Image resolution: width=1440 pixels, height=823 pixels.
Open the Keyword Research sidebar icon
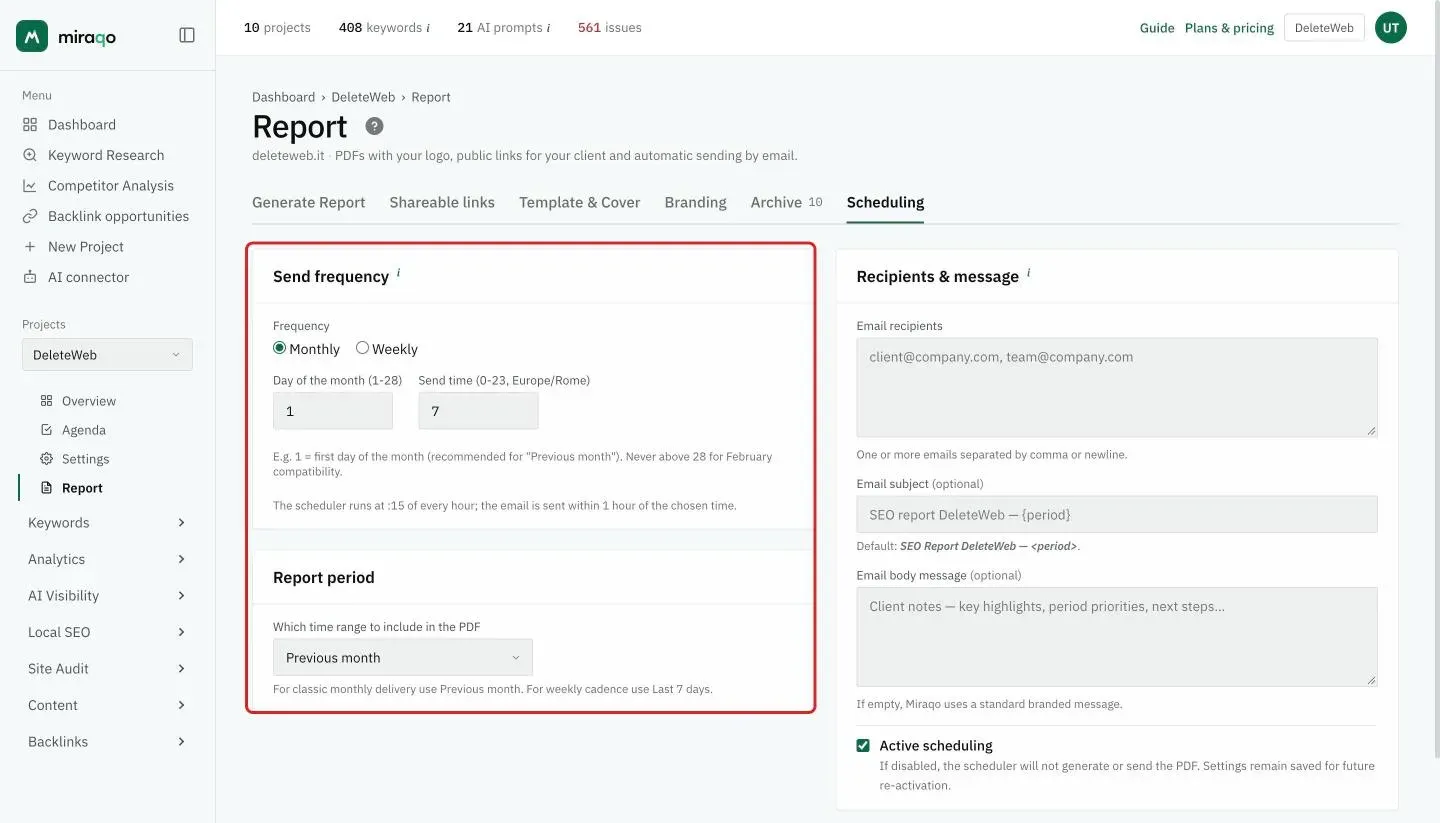30,155
